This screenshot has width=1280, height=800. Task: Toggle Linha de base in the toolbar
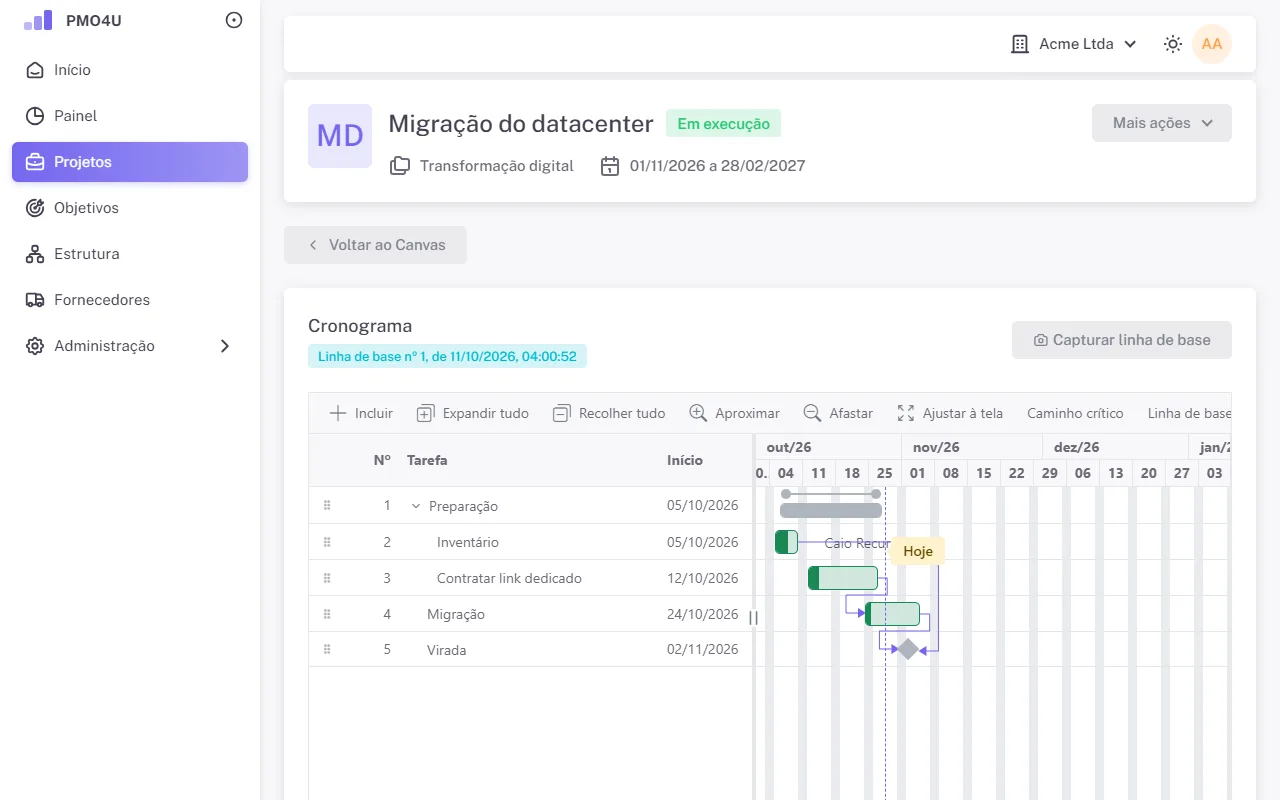click(x=1189, y=413)
